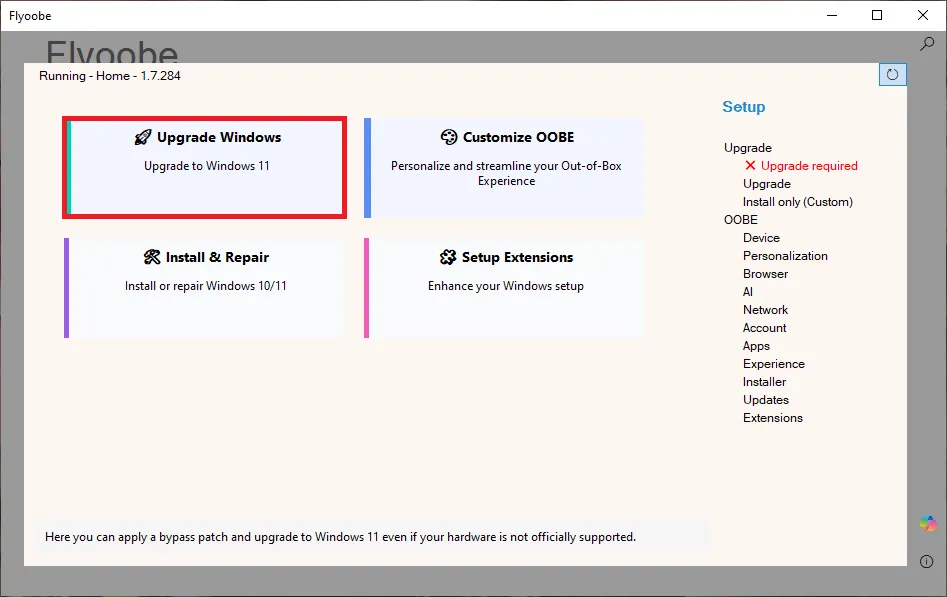
Task: Select the Updates entry in the sidebar
Action: tap(766, 400)
